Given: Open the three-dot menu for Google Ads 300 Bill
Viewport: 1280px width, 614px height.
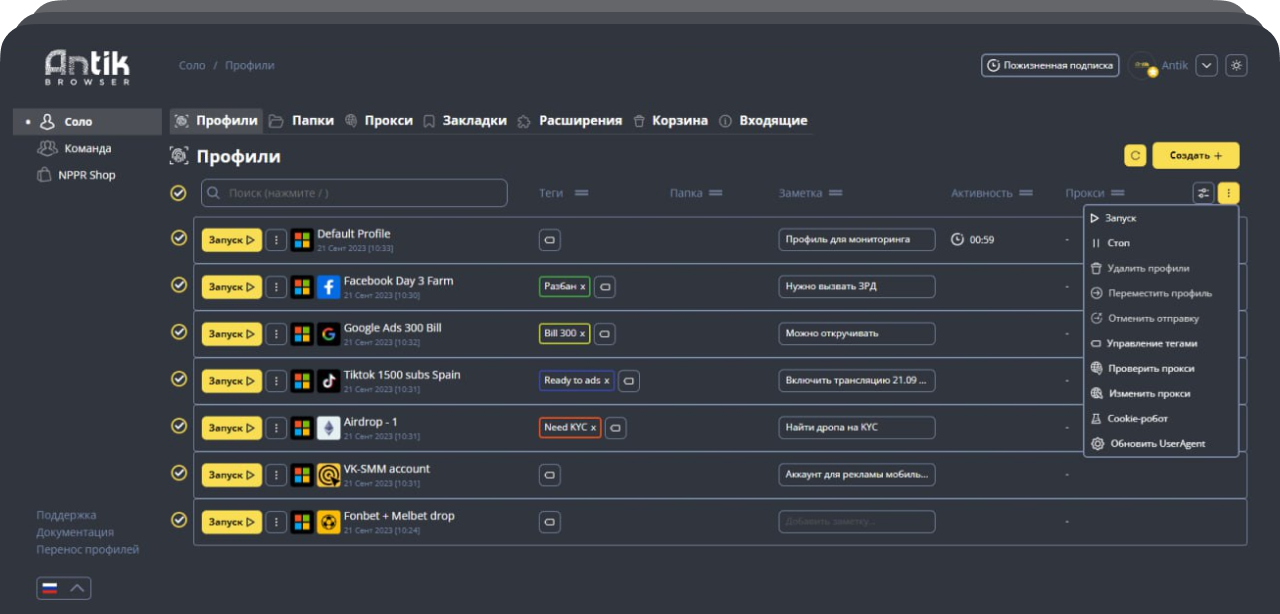Looking at the screenshot, I should [x=276, y=334].
